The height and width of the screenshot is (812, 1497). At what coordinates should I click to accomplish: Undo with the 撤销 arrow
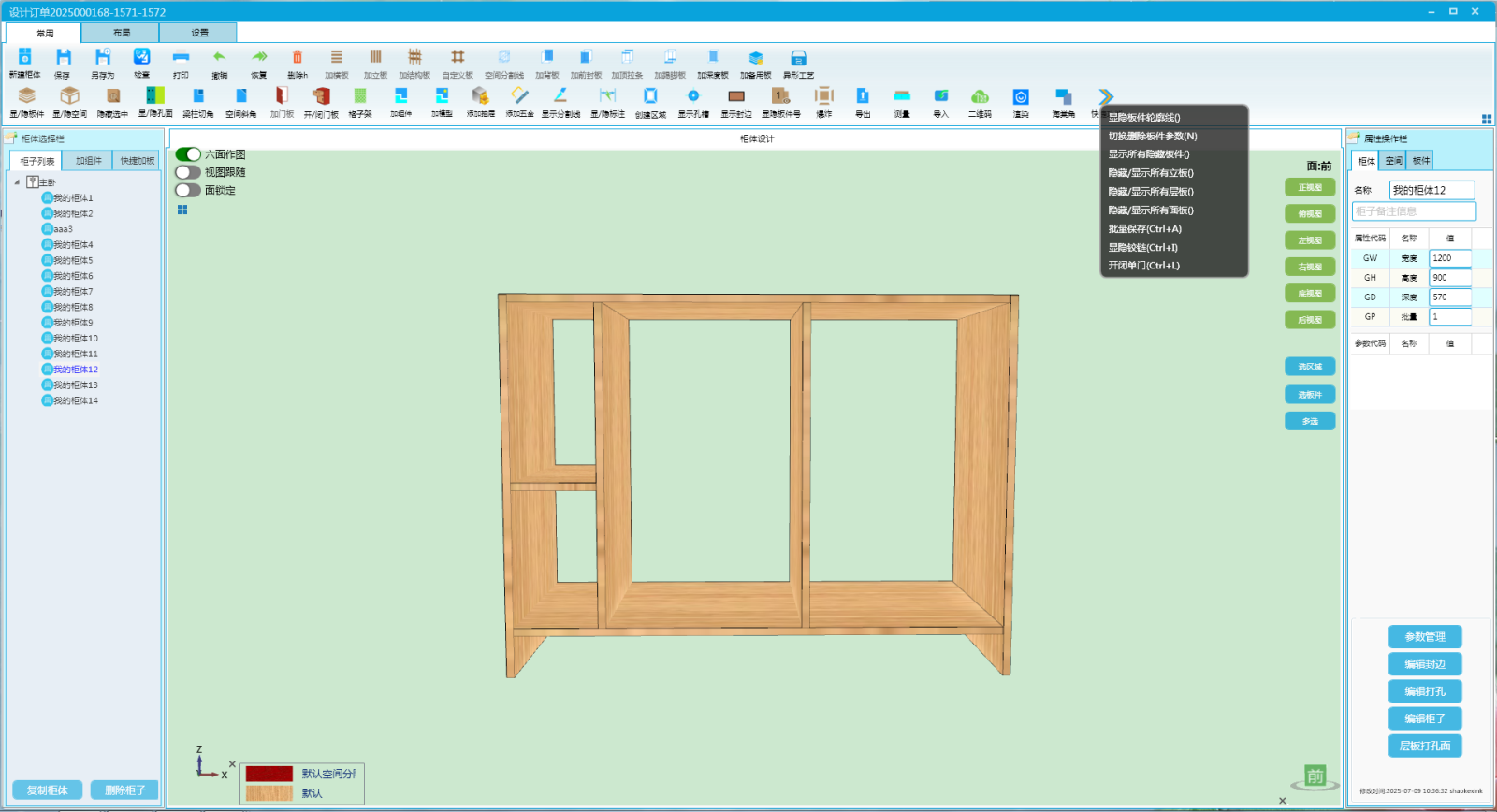pos(219,58)
